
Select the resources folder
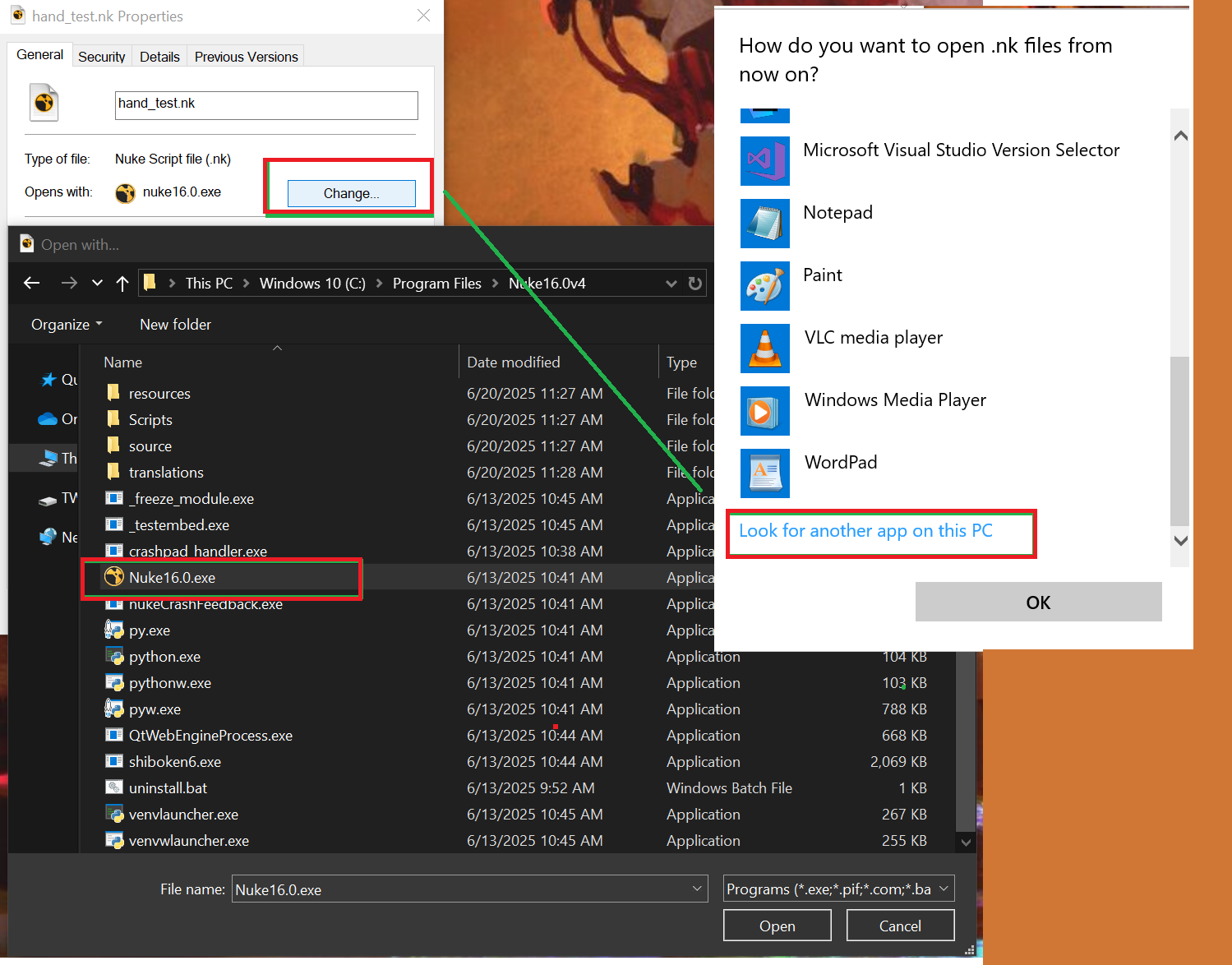[x=159, y=394]
